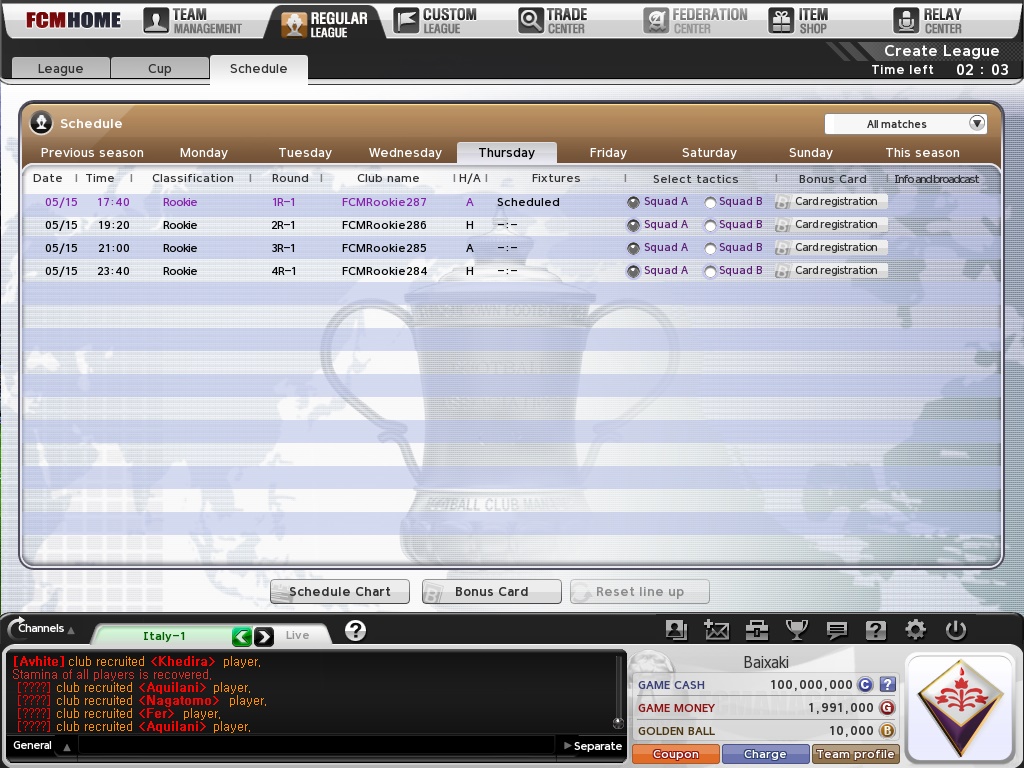The width and height of the screenshot is (1024, 768).
Task: Click the power button icon
Action: point(955,630)
